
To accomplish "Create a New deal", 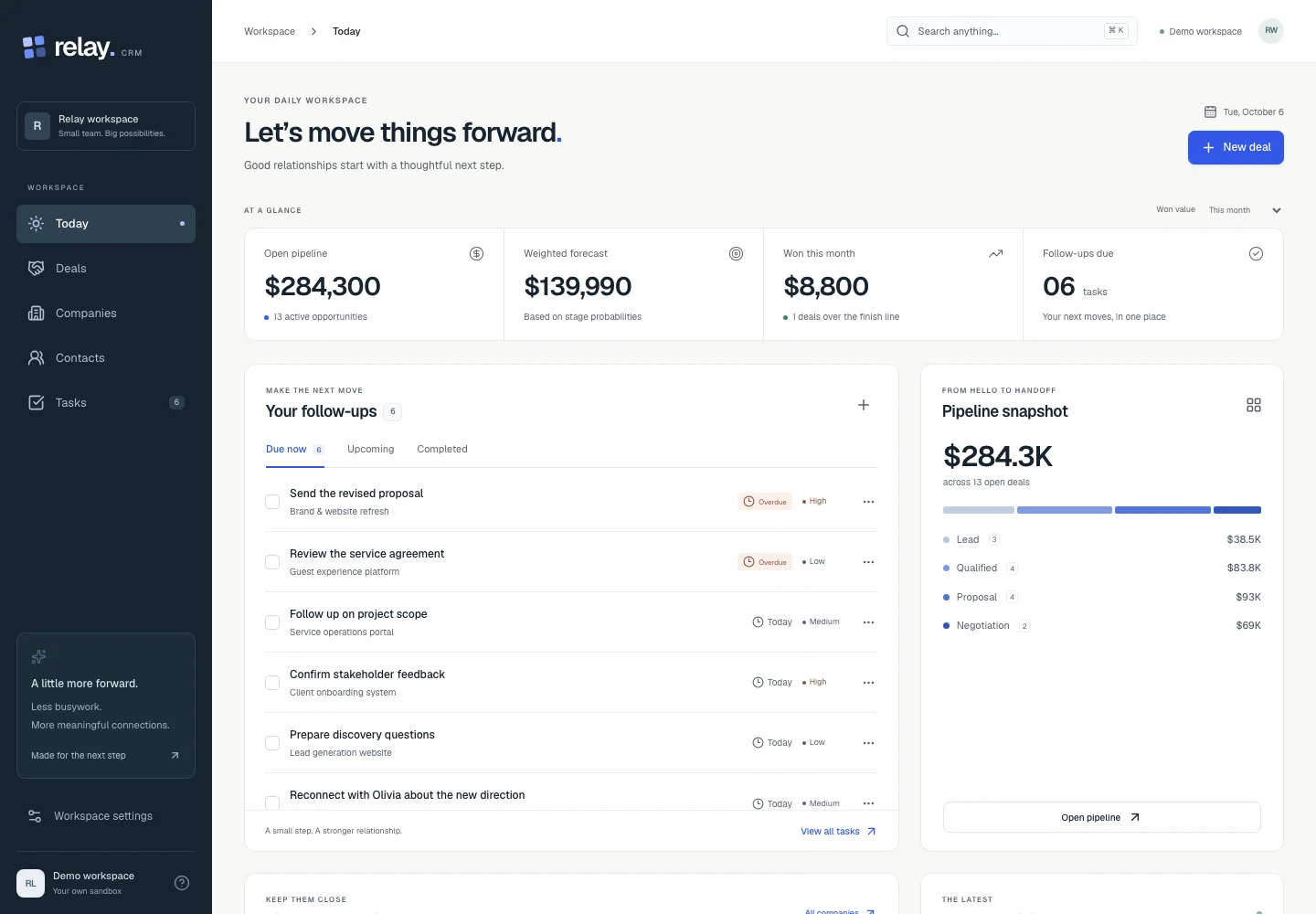I will (1236, 147).
